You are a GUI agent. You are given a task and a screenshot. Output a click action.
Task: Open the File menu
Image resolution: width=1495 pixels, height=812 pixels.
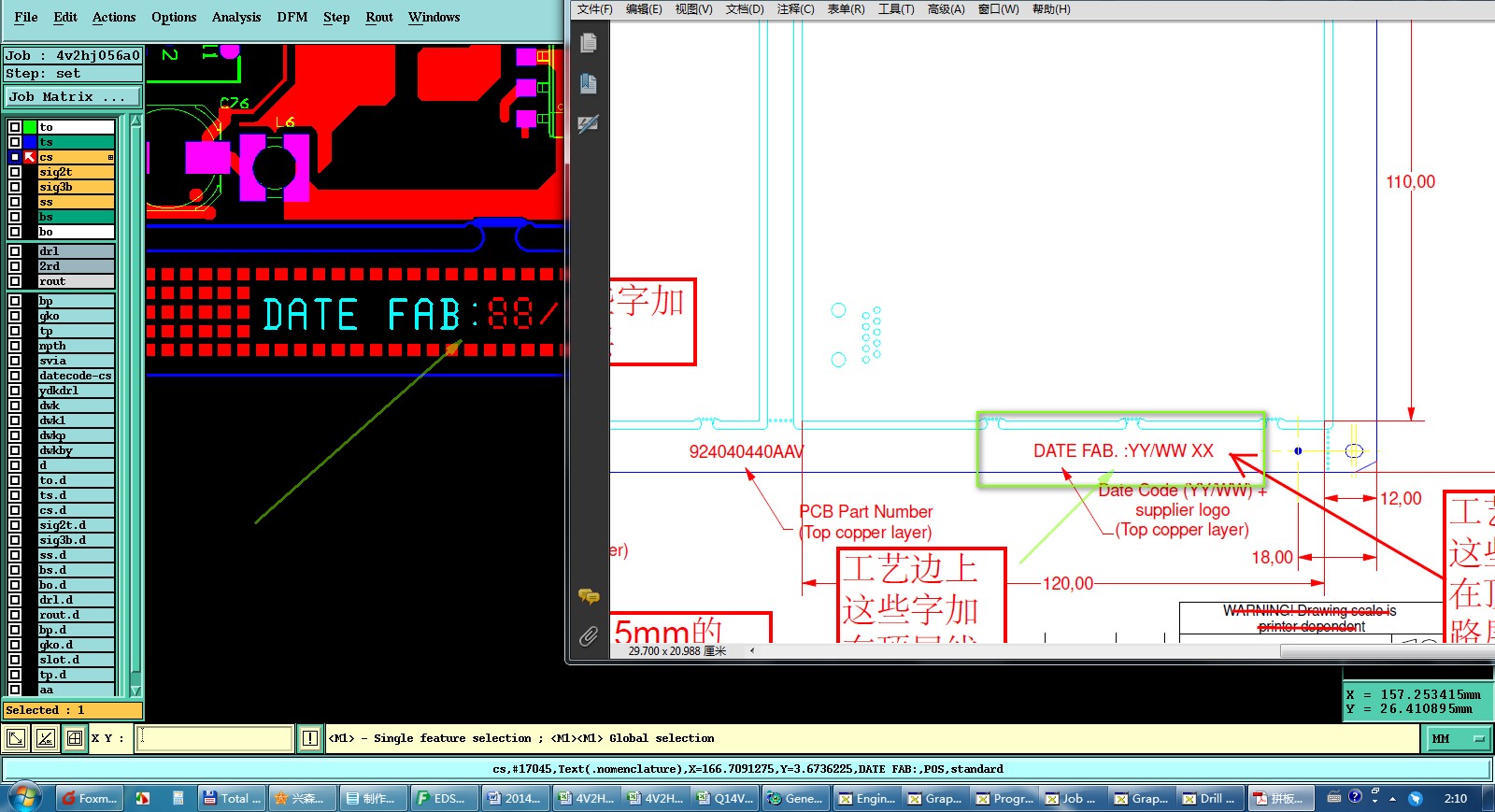click(26, 17)
